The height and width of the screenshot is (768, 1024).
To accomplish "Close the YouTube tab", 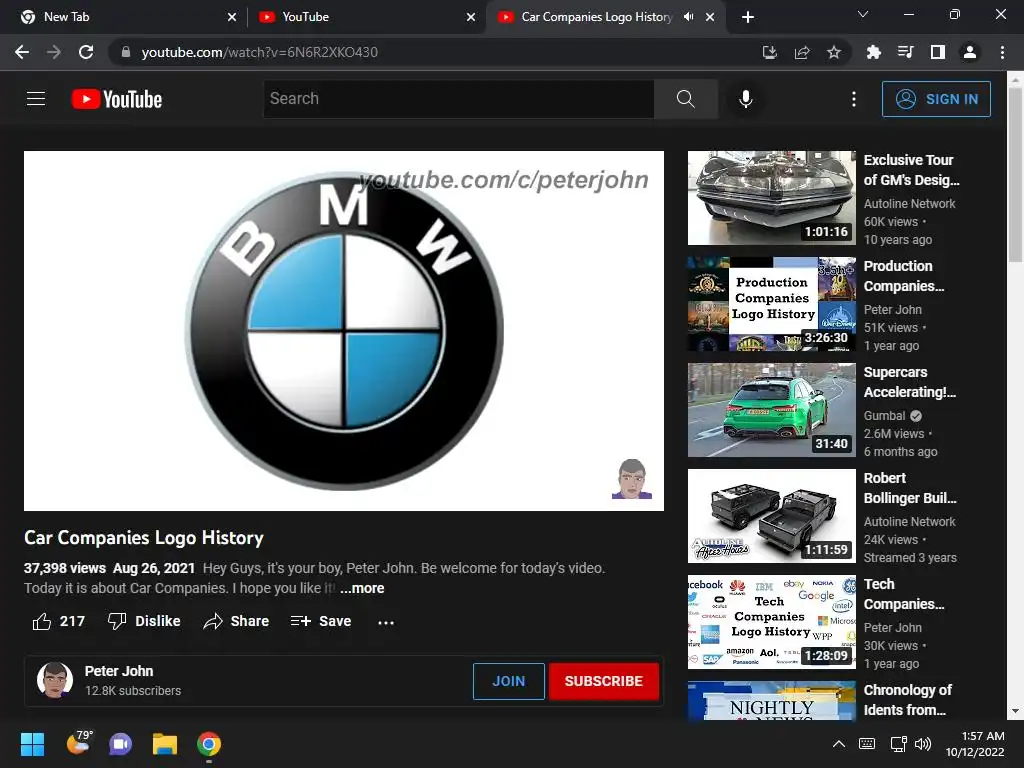I will pos(471,17).
